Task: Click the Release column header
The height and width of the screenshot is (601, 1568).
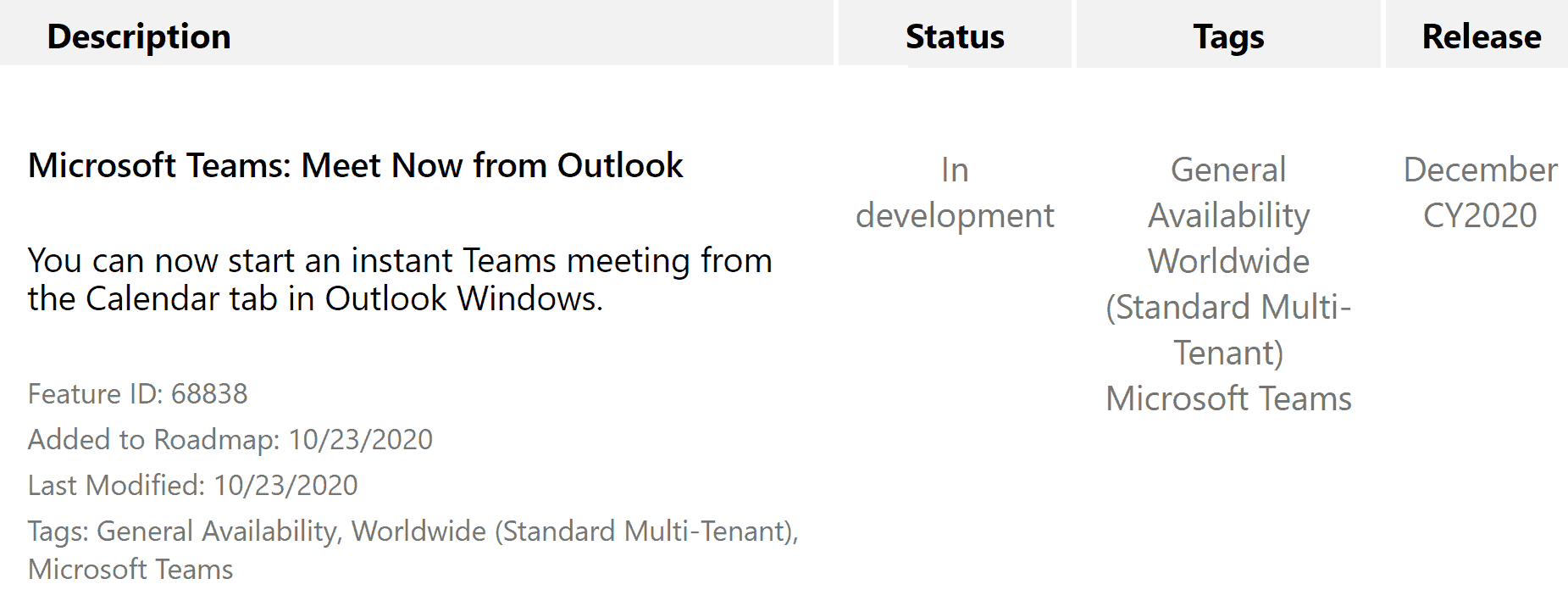Action: coord(1482,36)
